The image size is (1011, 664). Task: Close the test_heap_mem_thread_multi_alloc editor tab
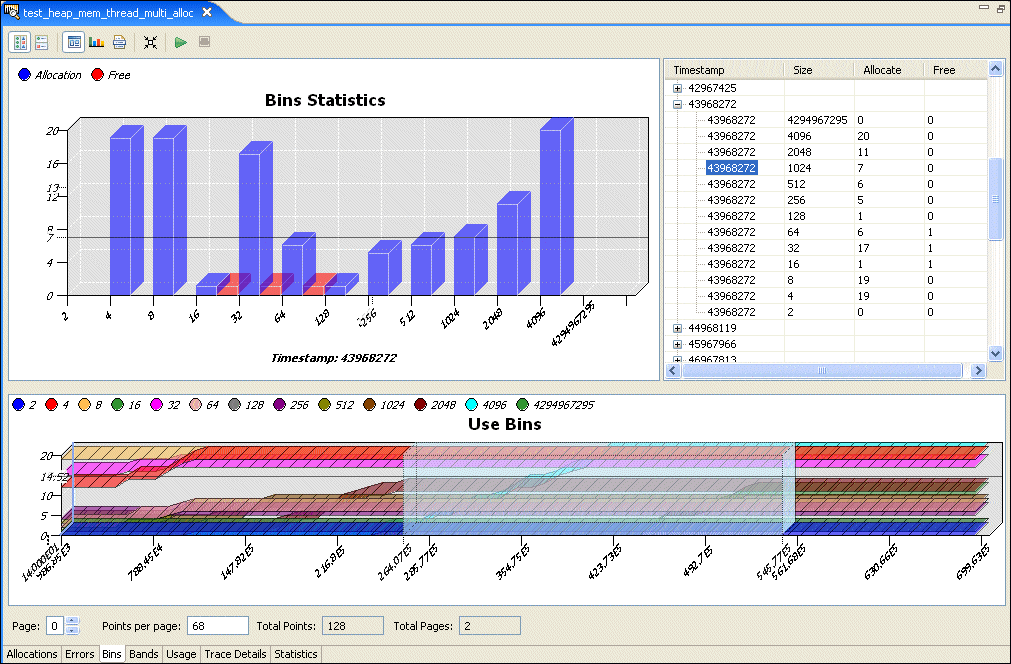207,12
